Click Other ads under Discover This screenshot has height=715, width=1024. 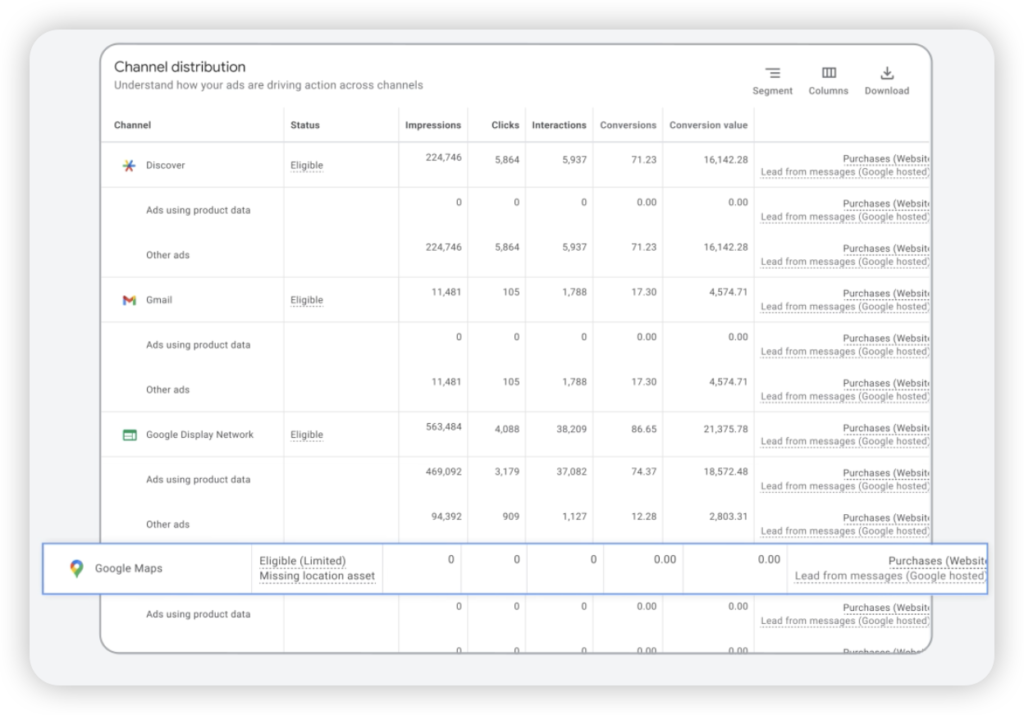168,255
